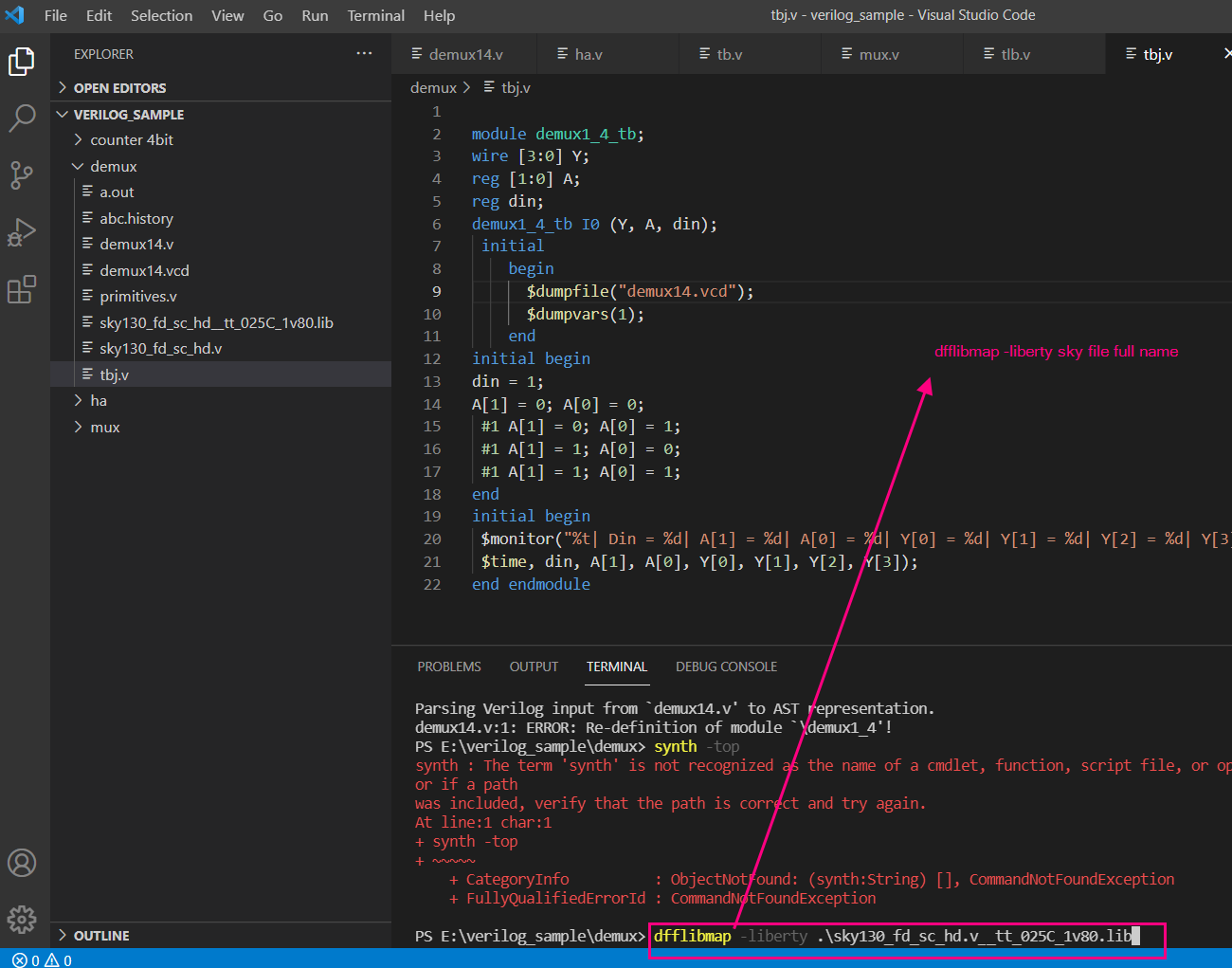The height and width of the screenshot is (968, 1232).
Task: Open the Selection menu
Action: tap(161, 15)
